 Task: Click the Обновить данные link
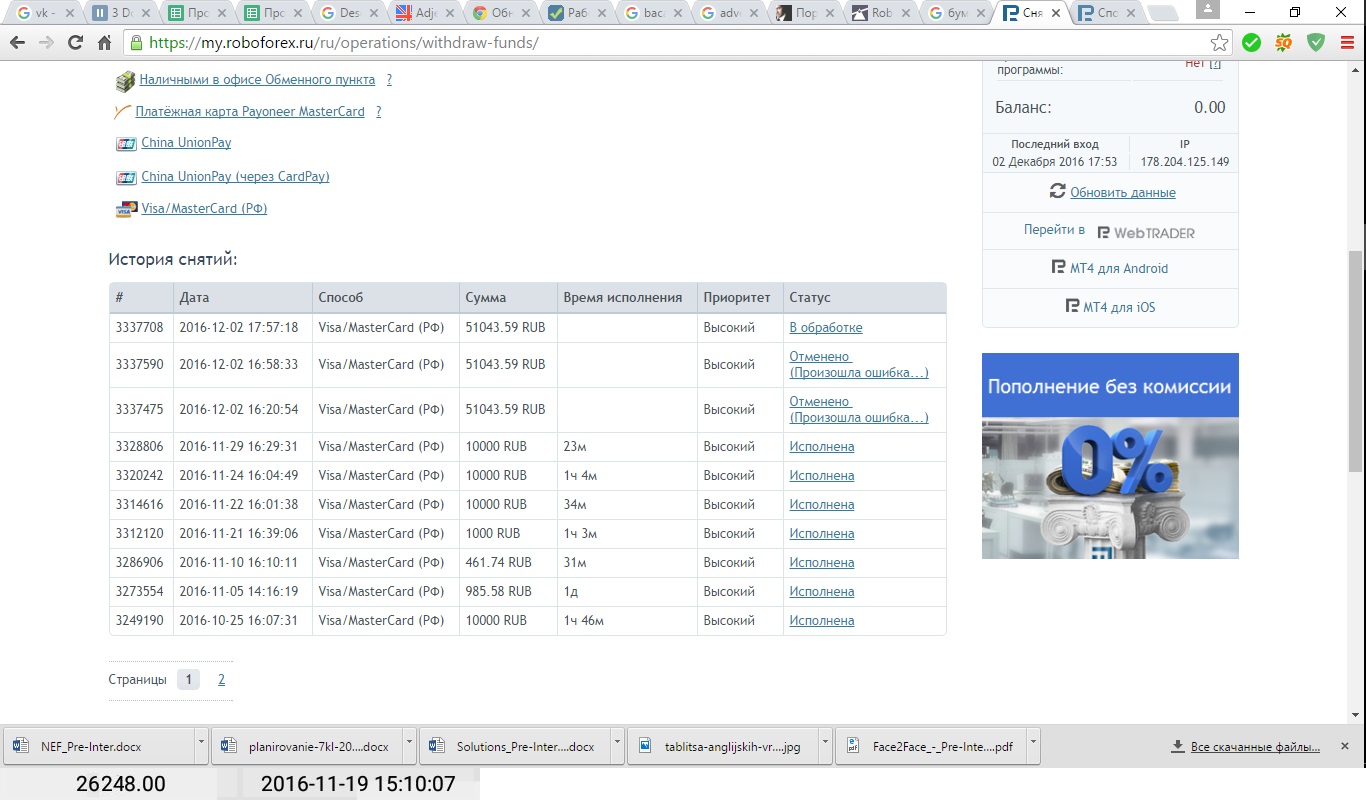pyautogui.click(x=1123, y=192)
